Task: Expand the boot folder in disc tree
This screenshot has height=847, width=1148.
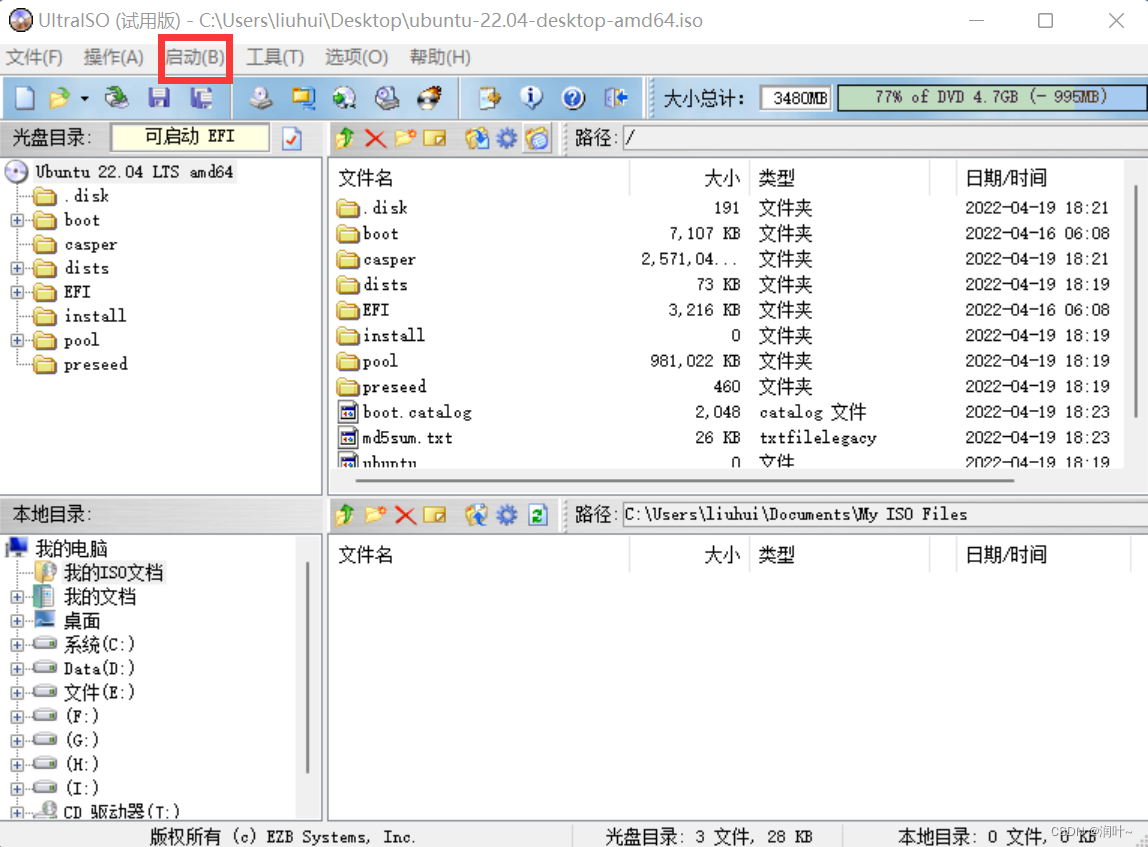Action: (17, 220)
